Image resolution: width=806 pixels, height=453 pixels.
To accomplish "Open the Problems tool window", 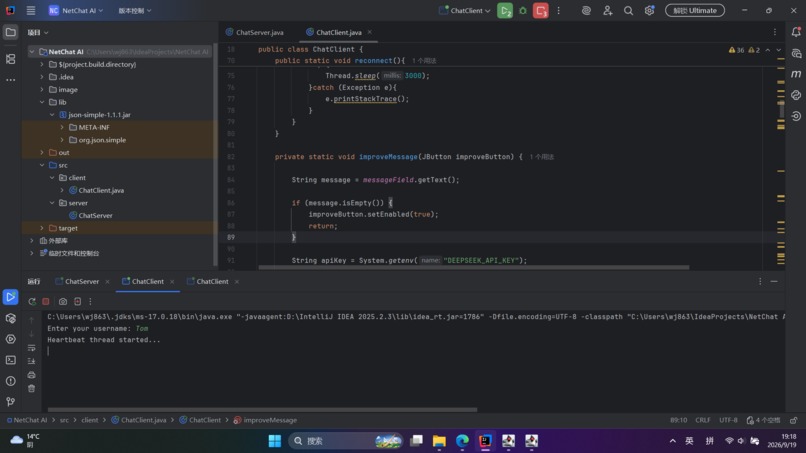I will [10, 381].
